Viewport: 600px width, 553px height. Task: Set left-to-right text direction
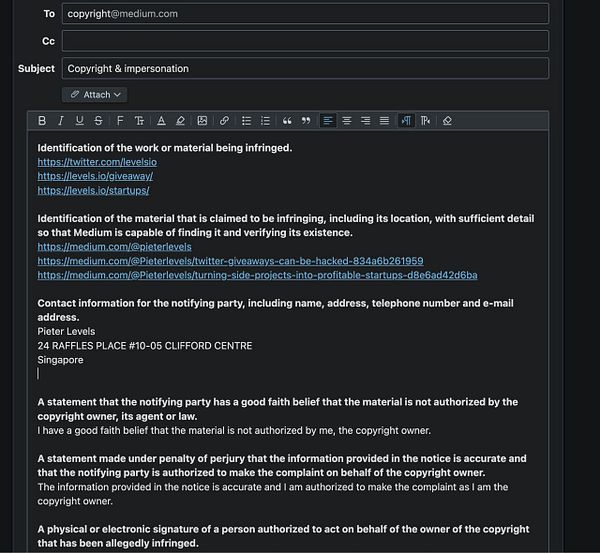(x=406, y=121)
